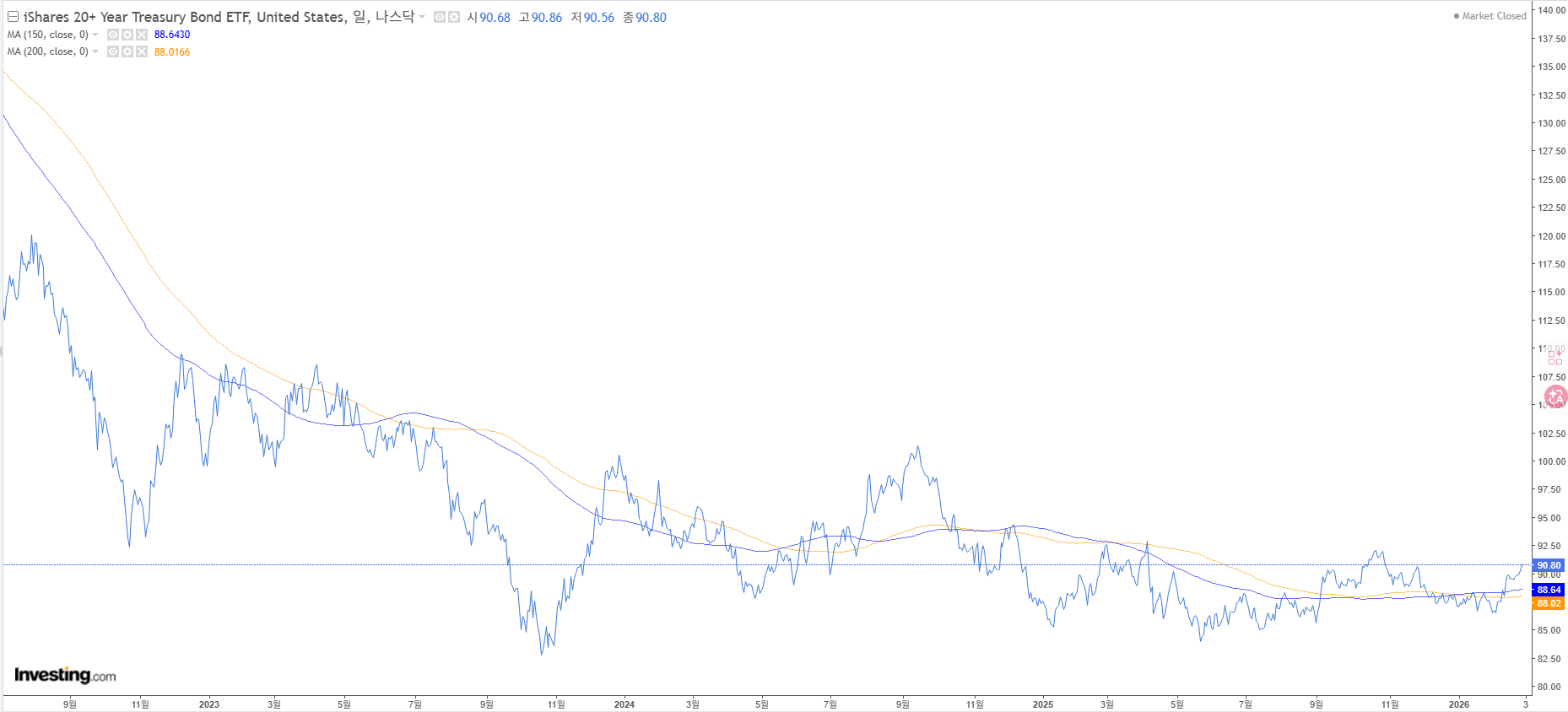Viewport: 1568px width, 712px height.
Task: Hide the MA 150 indicator with eye icon
Action: click(x=113, y=35)
